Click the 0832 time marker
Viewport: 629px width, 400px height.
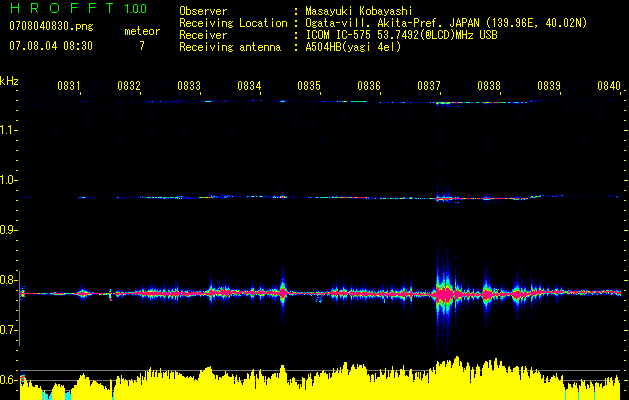point(129,85)
